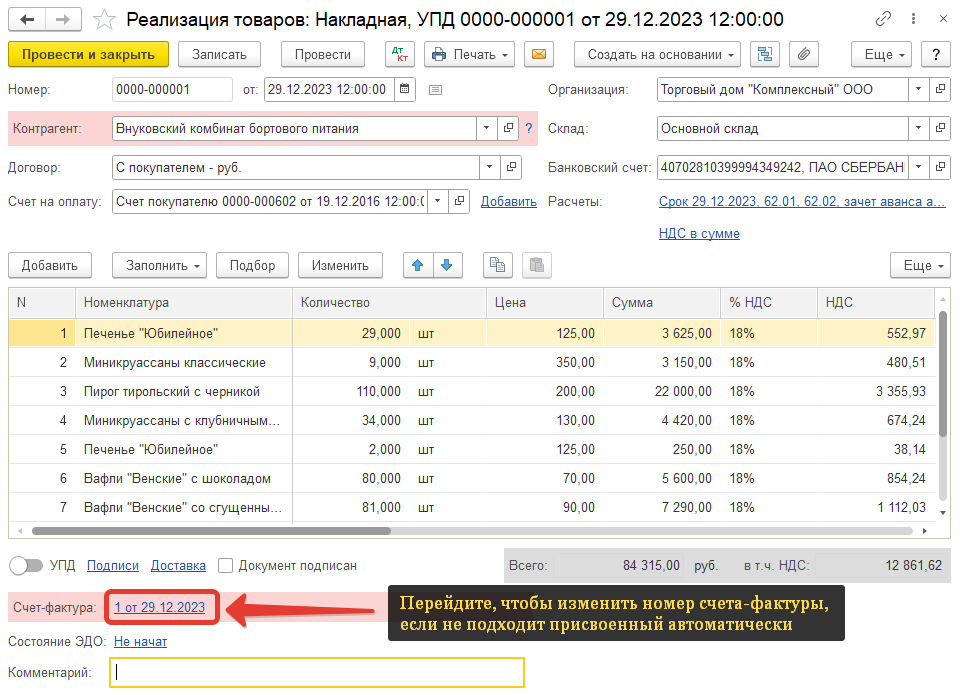Viewport: 965px width, 695px height.
Task: Open the Печать dropdown menu
Action: click(470, 54)
